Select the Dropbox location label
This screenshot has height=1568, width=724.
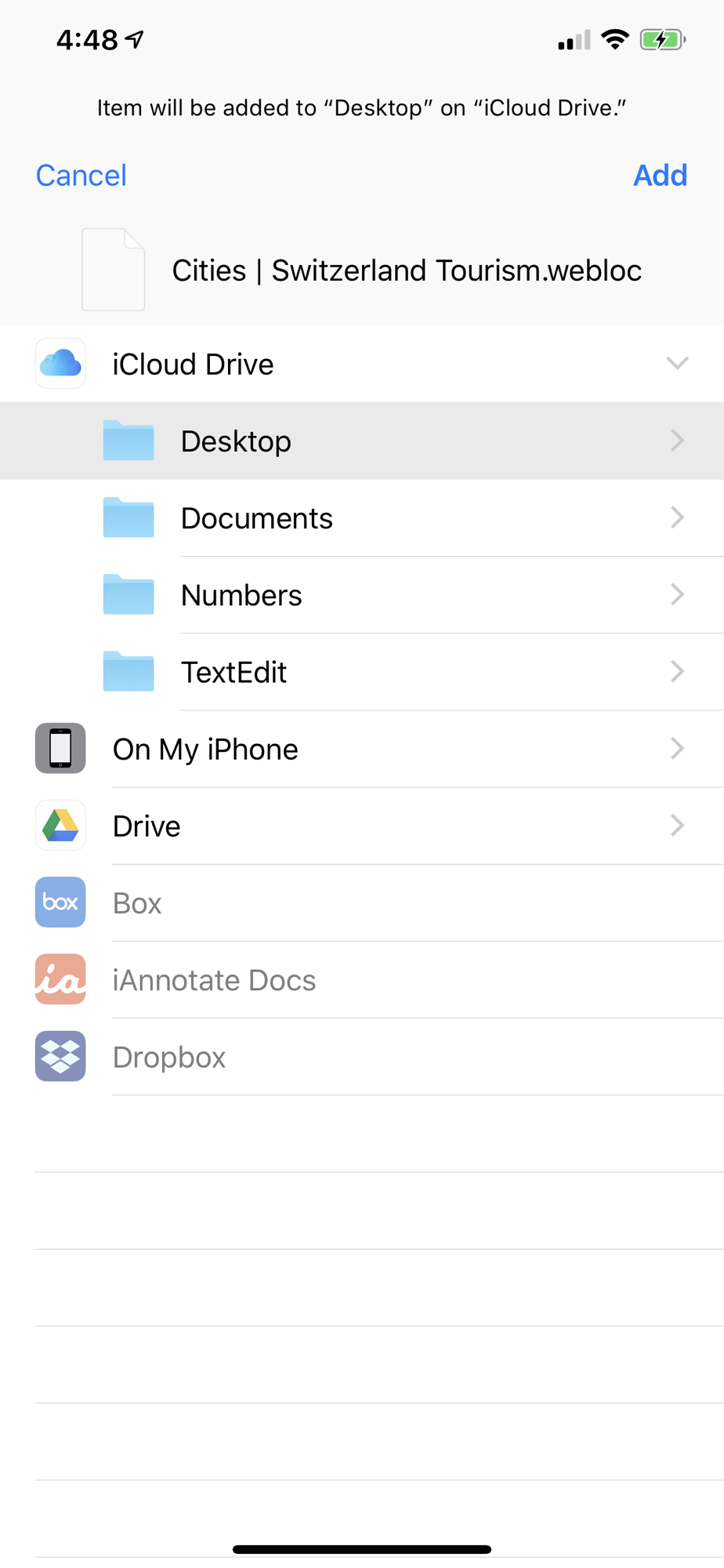[169, 1058]
